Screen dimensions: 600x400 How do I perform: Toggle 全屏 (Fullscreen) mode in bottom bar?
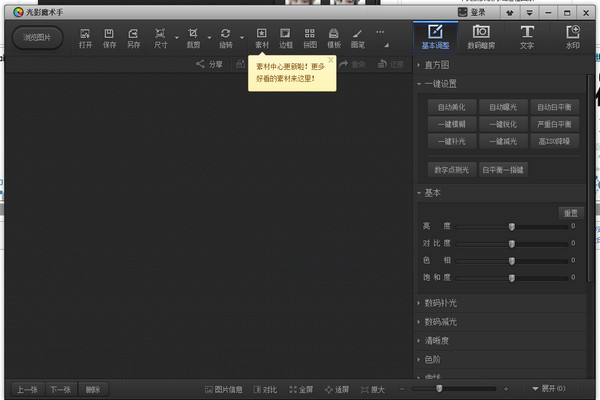click(x=300, y=388)
